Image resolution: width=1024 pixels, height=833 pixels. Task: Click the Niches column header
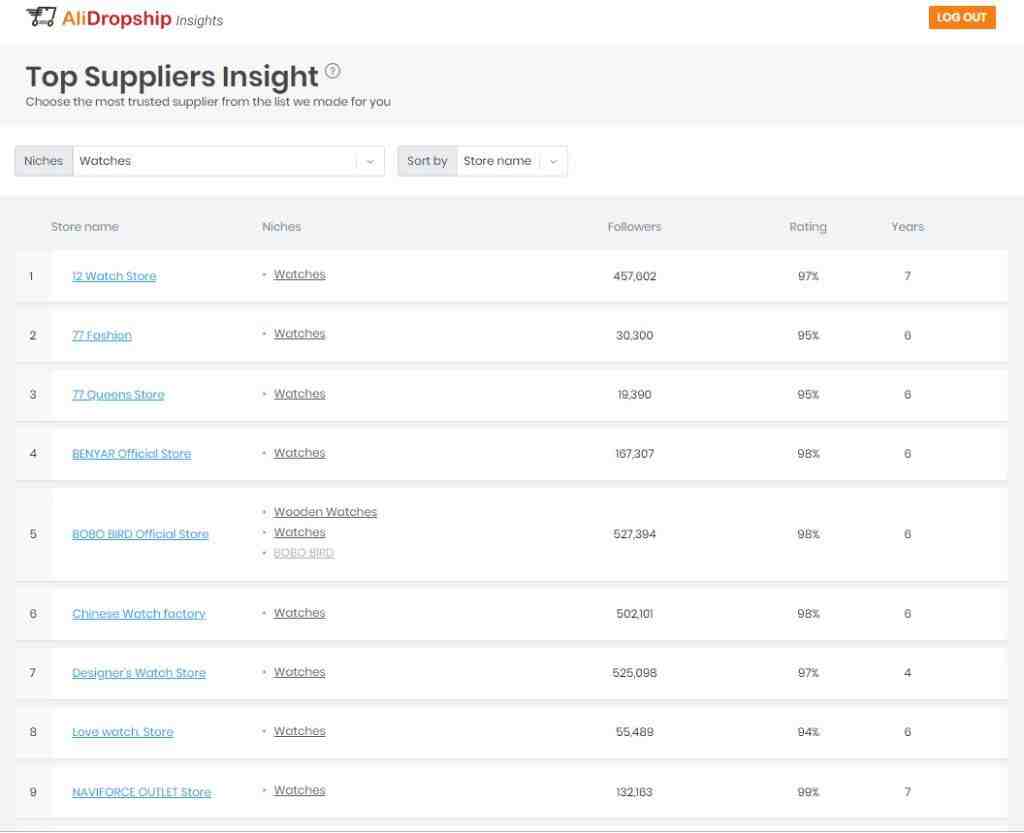pyautogui.click(x=281, y=227)
